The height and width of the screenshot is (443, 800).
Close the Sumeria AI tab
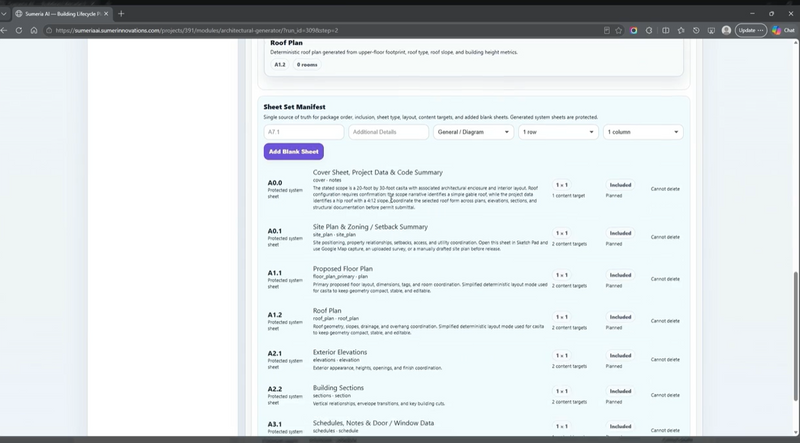coord(106,14)
